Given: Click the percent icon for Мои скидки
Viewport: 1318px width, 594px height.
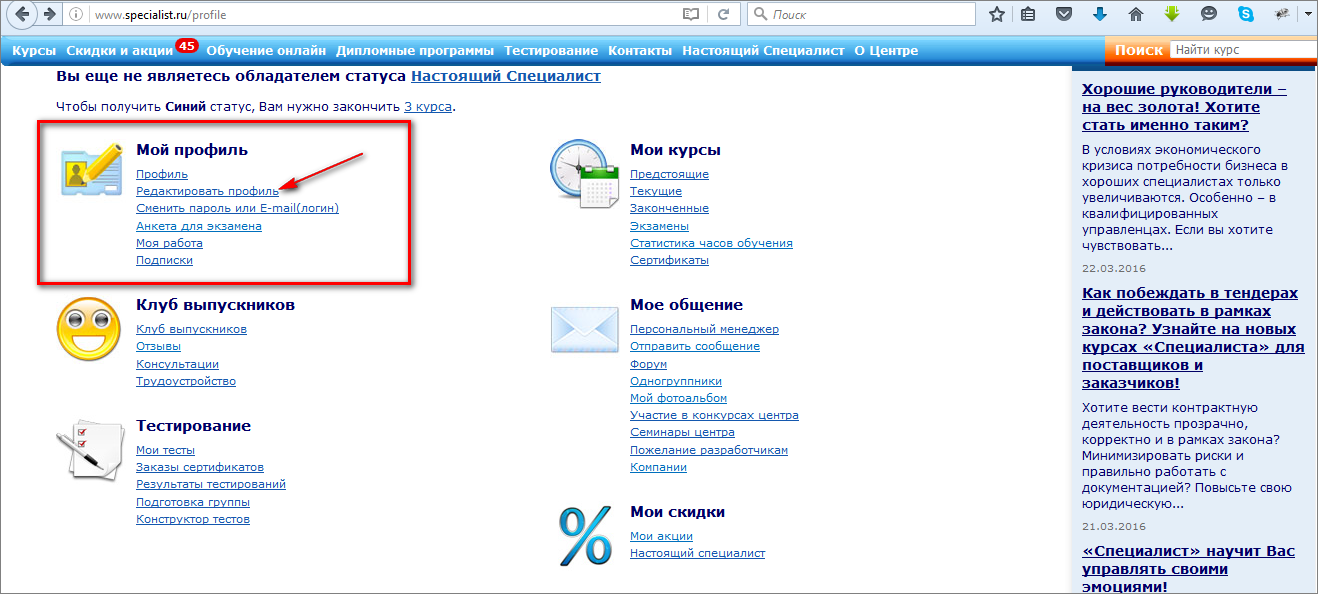Looking at the screenshot, I should [585, 536].
